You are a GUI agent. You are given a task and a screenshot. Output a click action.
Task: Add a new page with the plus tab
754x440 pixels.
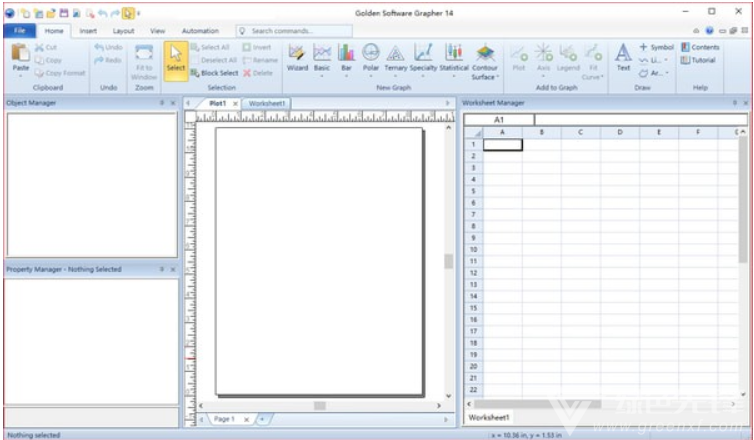pos(263,419)
